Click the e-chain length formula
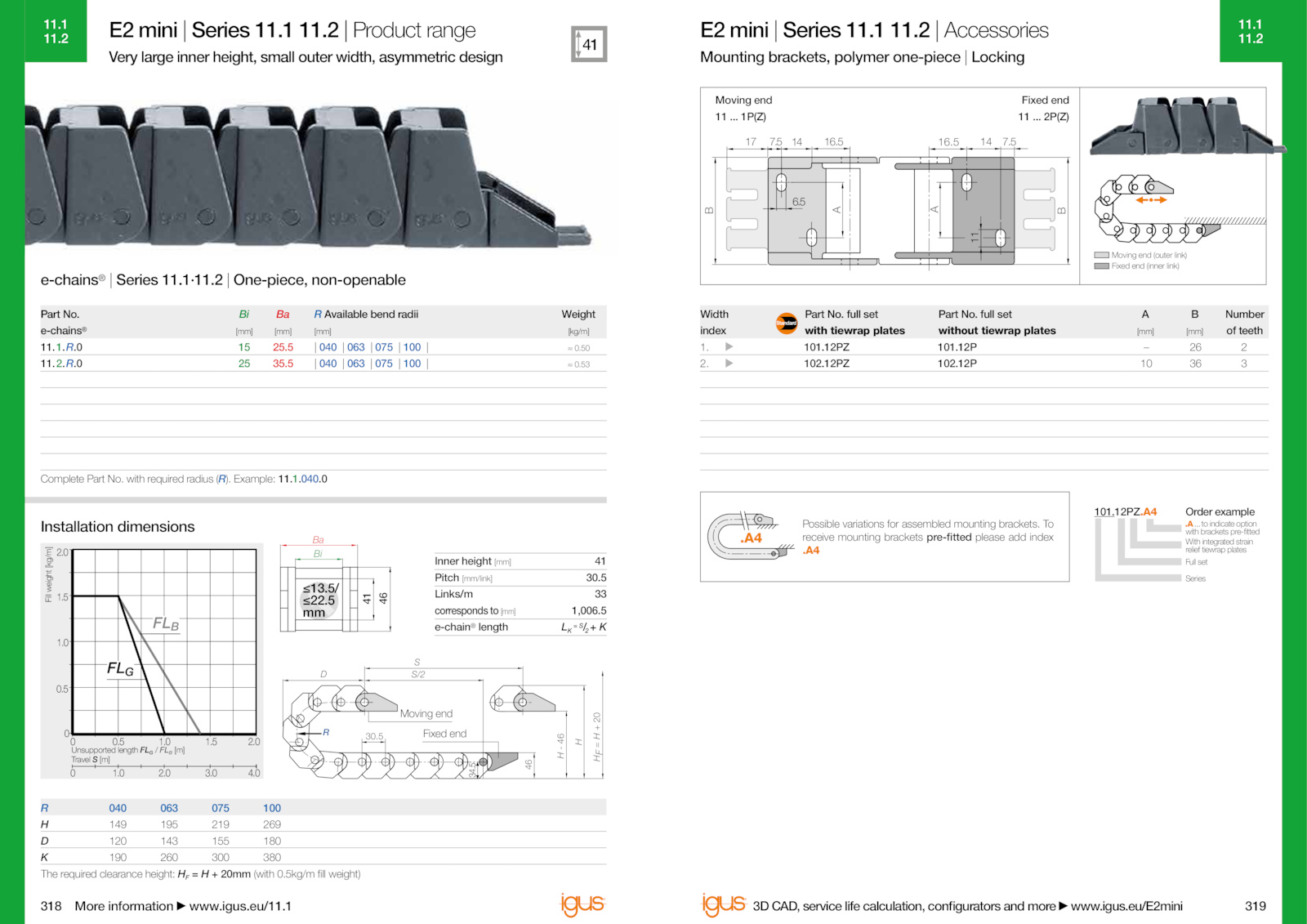The width and height of the screenshot is (1307, 924). pyautogui.click(x=583, y=627)
